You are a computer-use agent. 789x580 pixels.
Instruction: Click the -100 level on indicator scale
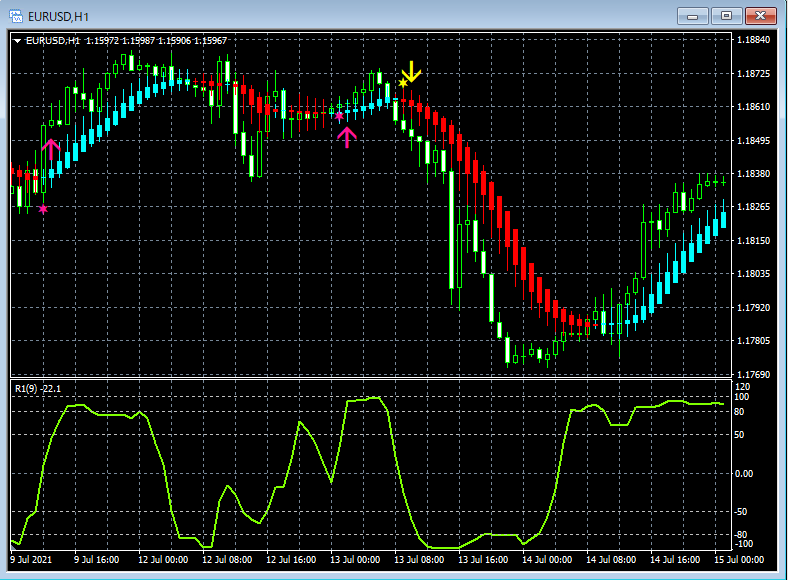click(x=743, y=544)
